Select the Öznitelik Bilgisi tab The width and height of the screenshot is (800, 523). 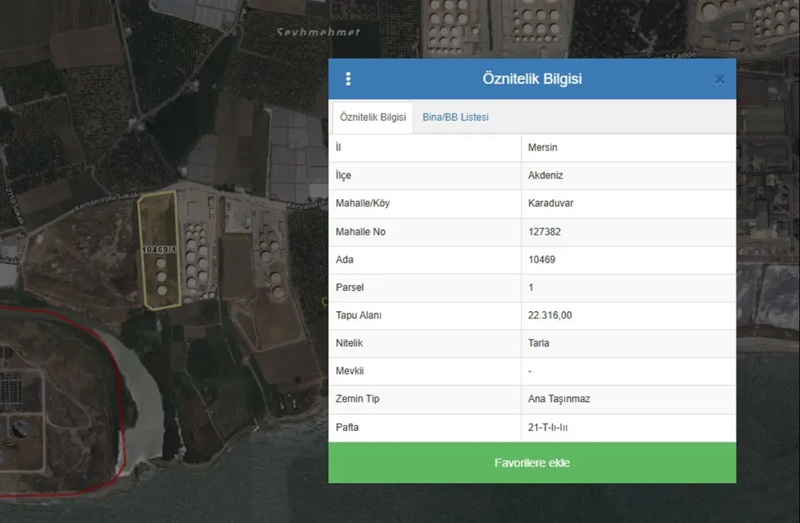tap(372, 117)
